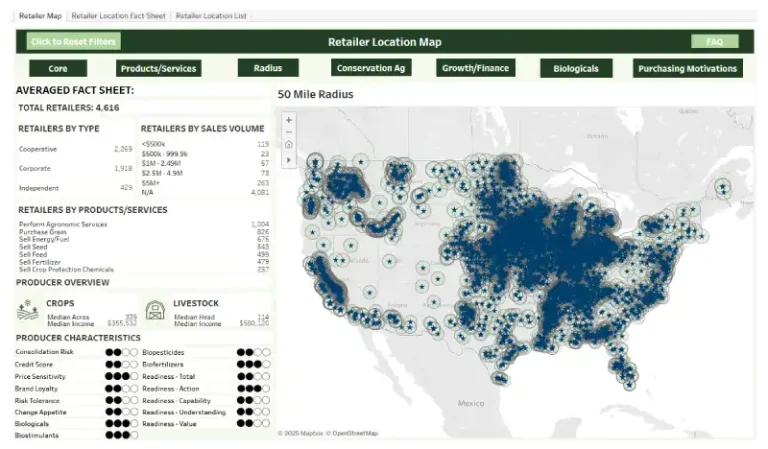Screen dimensions: 768x449
Task: Click the Readiness - Action label
Action: point(170,389)
